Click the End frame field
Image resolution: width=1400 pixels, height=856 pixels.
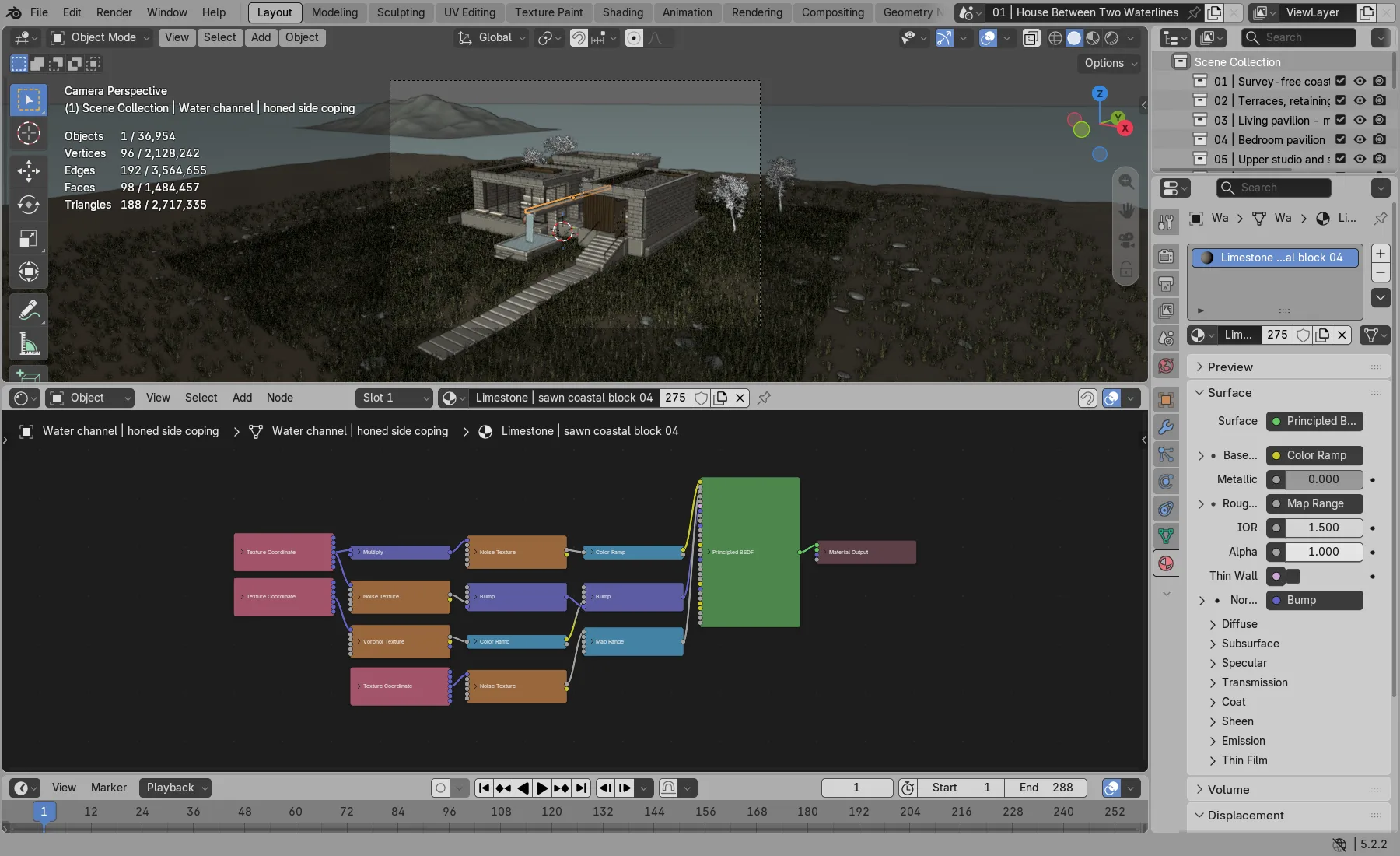[x=1046, y=788]
